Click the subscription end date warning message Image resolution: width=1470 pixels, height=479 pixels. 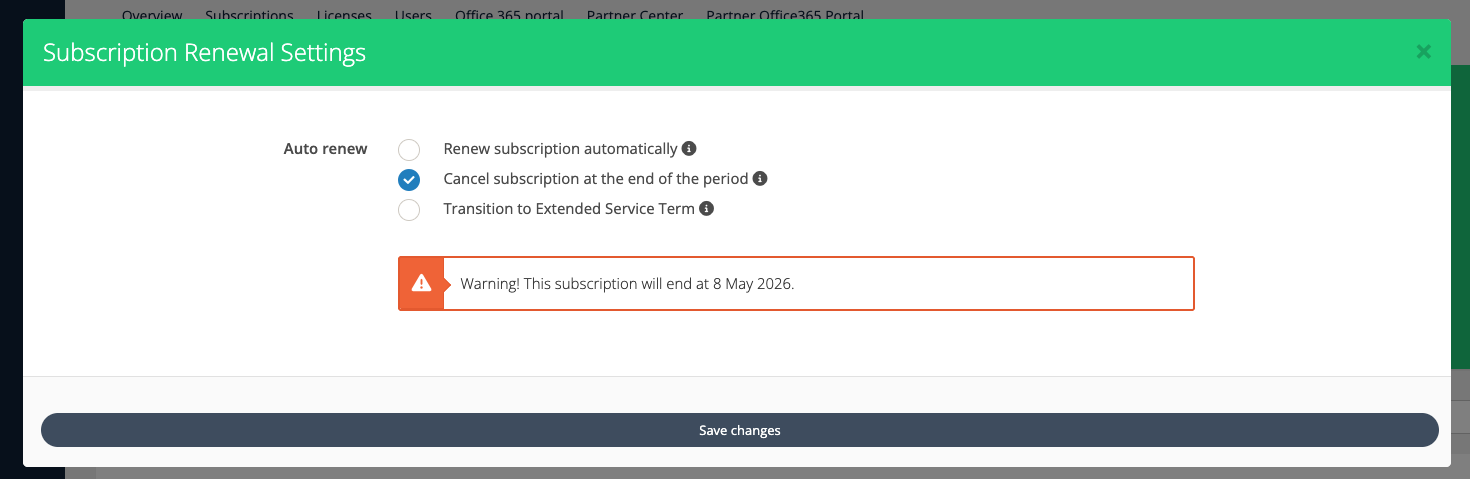pos(627,284)
